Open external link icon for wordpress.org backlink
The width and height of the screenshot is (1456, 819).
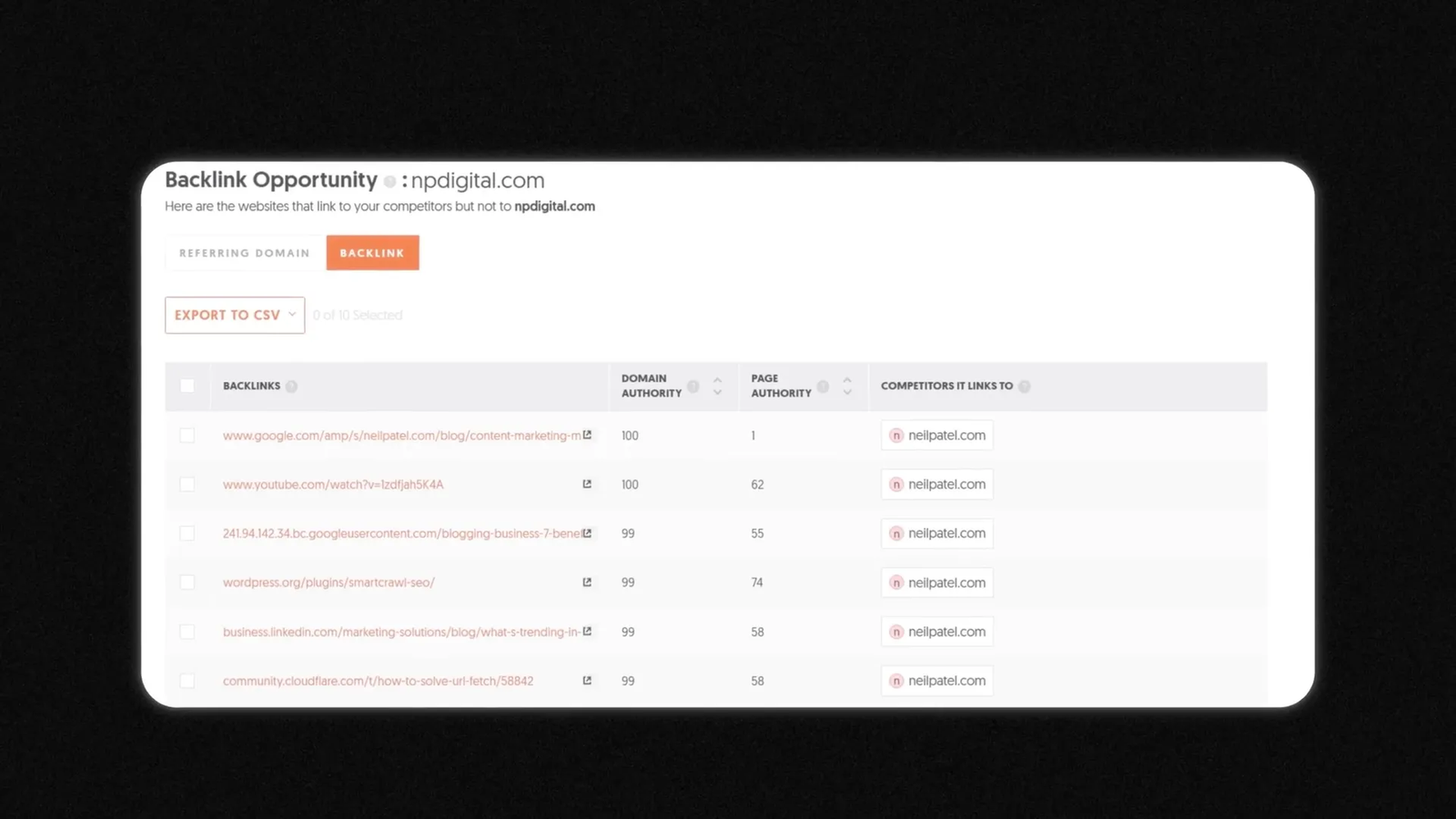click(x=587, y=582)
